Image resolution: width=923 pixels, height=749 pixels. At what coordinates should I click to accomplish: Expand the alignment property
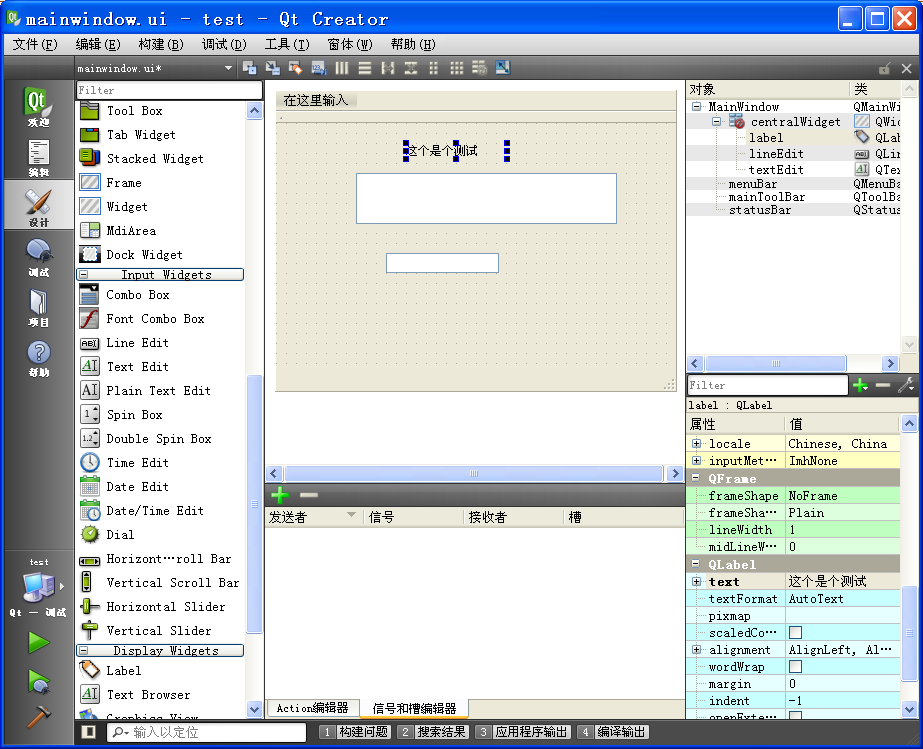[x=696, y=649]
